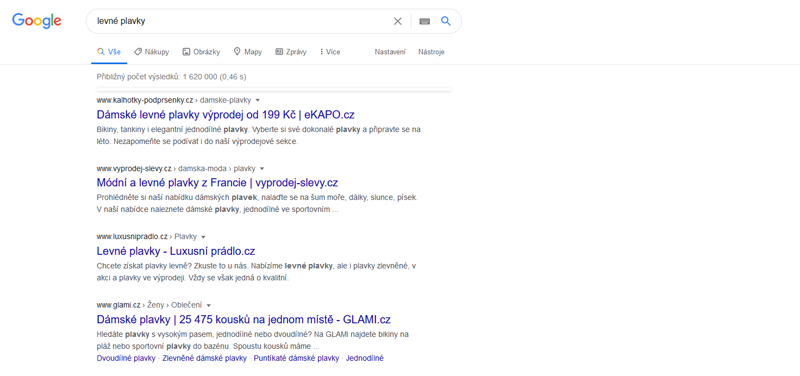Click the snippet beginning 'Bikiny, tankiny i elegantní'
The image size is (800, 376).
259,135
